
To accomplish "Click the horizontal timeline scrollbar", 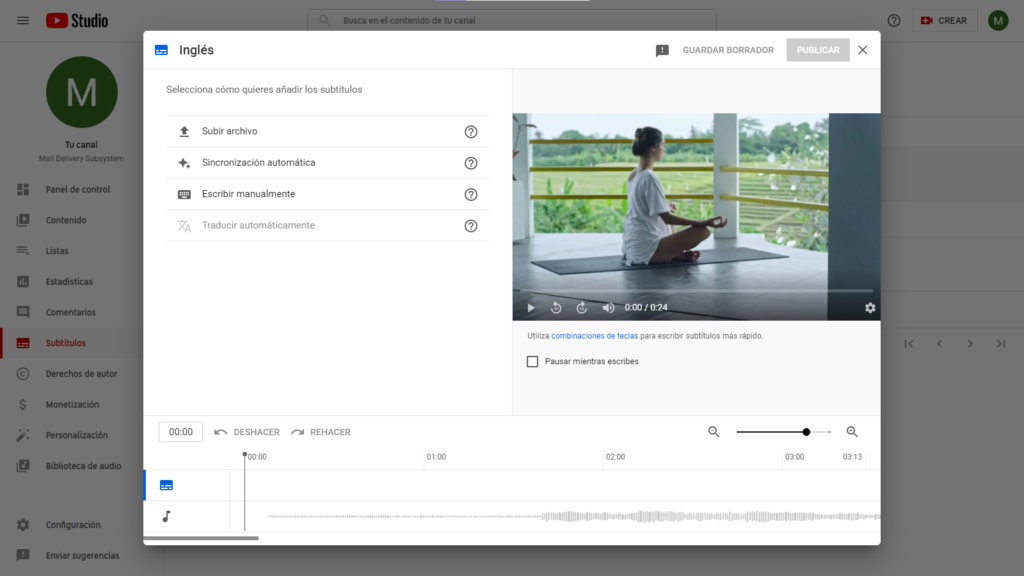I will [x=201, y=538].
